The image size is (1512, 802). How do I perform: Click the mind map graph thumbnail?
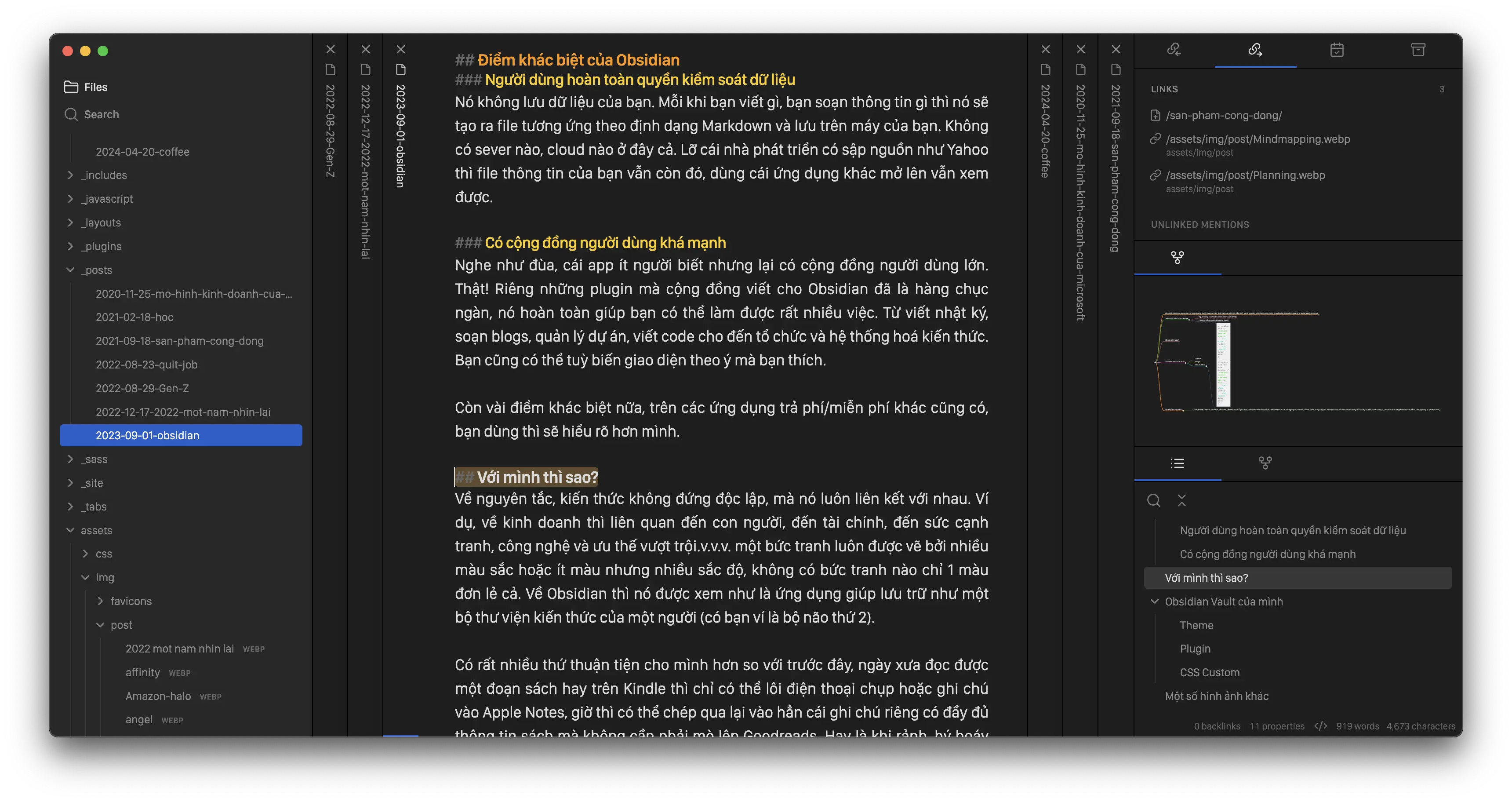[x=1297, y=361]
